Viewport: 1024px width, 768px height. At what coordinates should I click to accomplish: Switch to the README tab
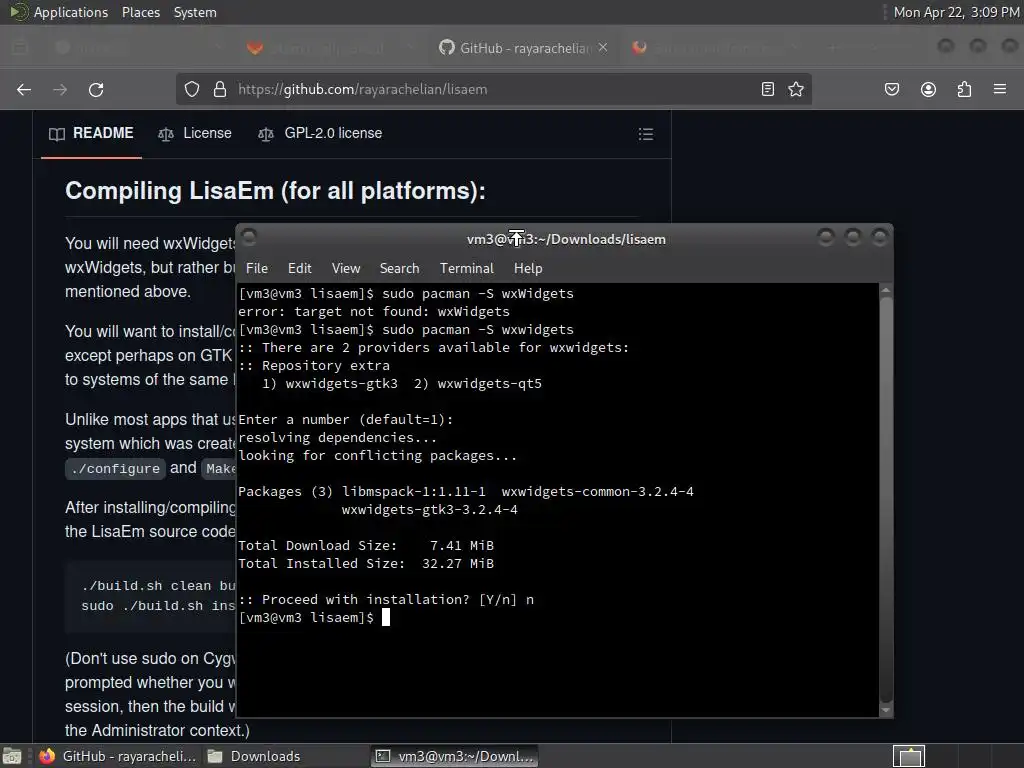91,133
